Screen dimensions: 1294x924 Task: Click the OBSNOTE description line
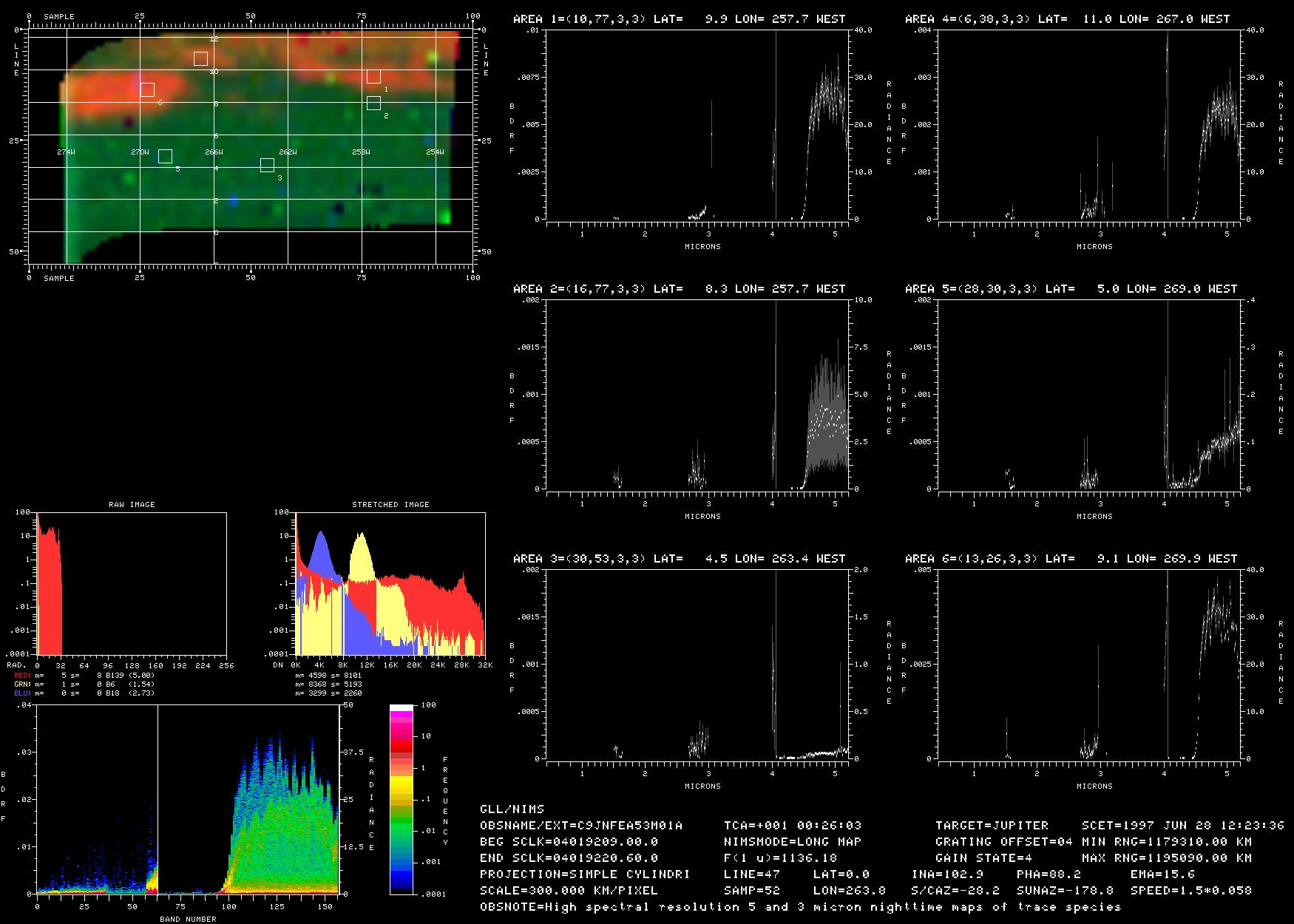[800, 907]
